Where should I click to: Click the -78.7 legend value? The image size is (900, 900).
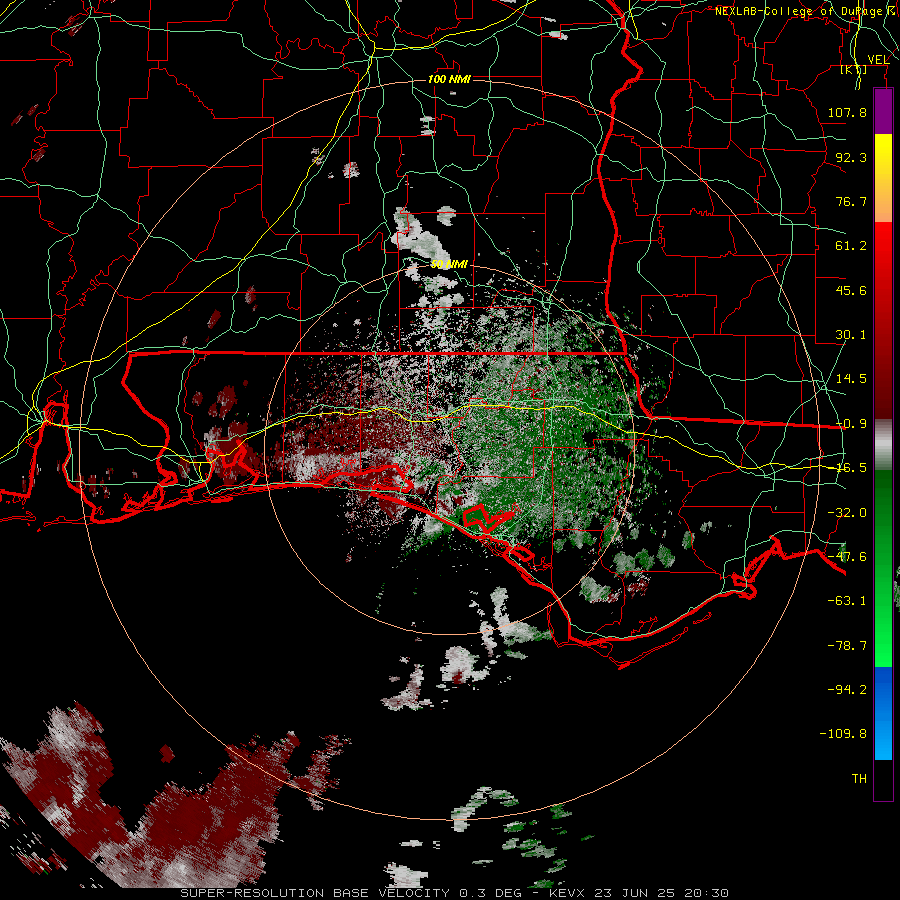point(847,646)
